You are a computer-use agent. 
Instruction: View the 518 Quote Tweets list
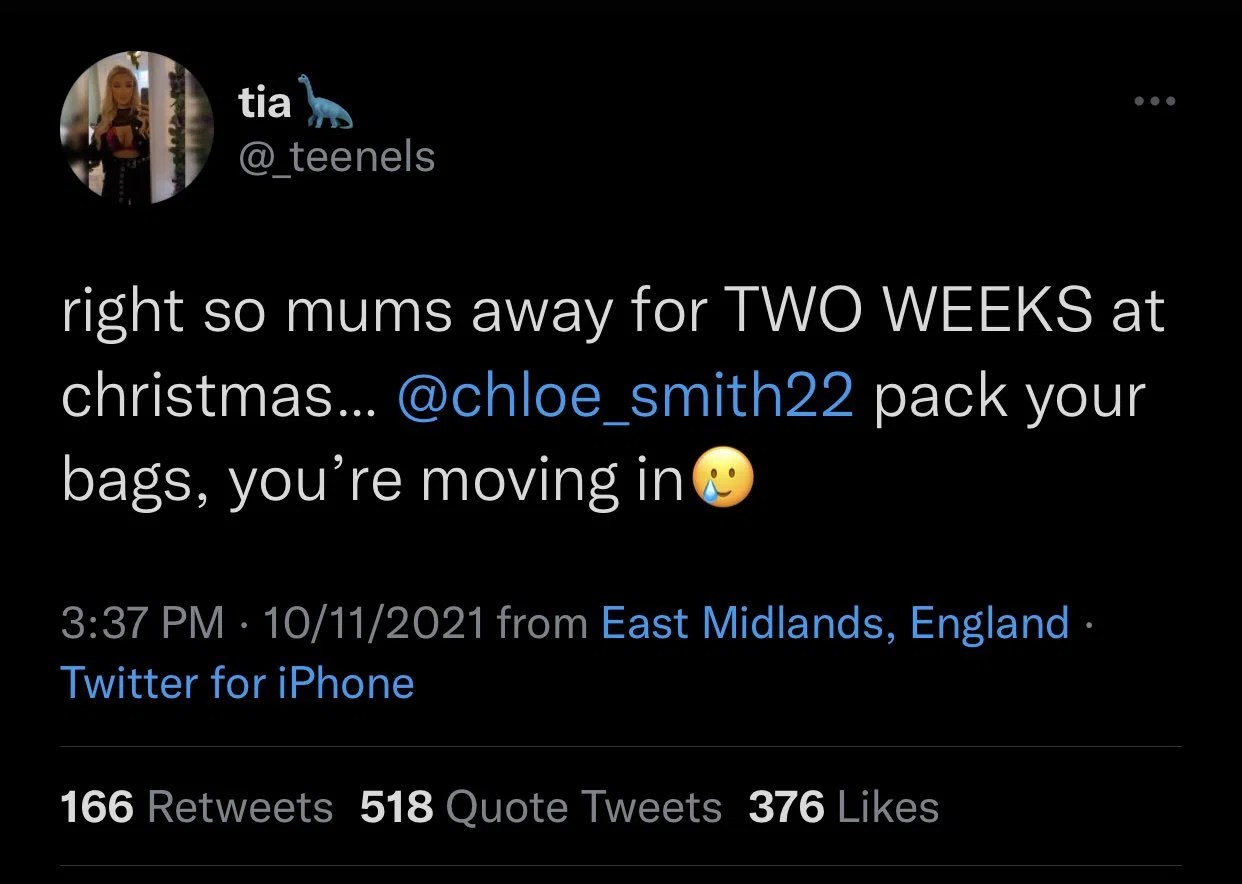[540, 807]
